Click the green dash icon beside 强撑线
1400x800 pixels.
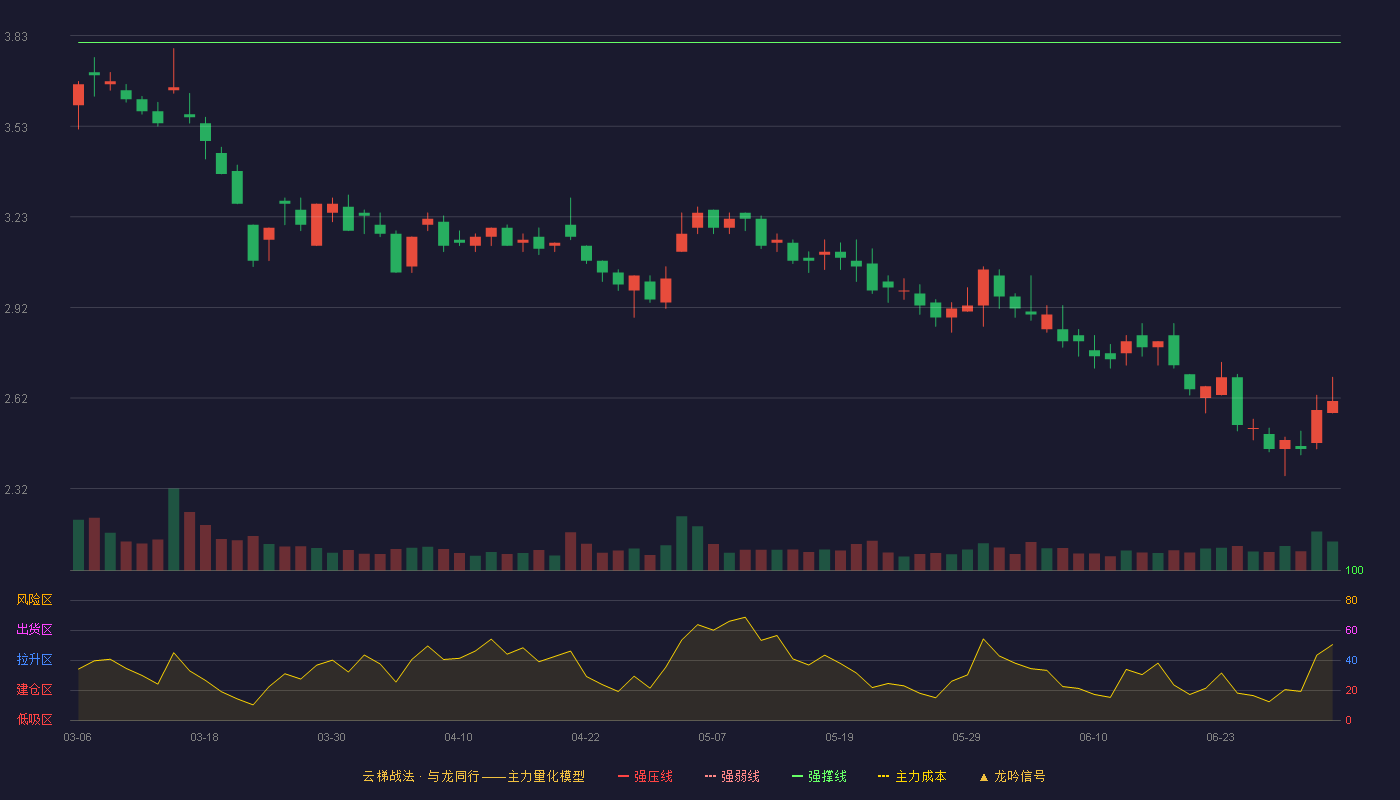pyautogui.click(x=797, y=777)
